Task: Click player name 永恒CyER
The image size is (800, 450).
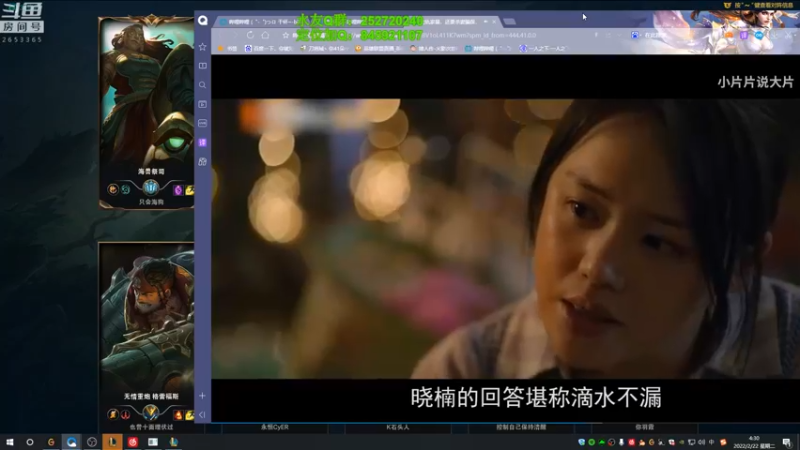Action: (274, 427)
